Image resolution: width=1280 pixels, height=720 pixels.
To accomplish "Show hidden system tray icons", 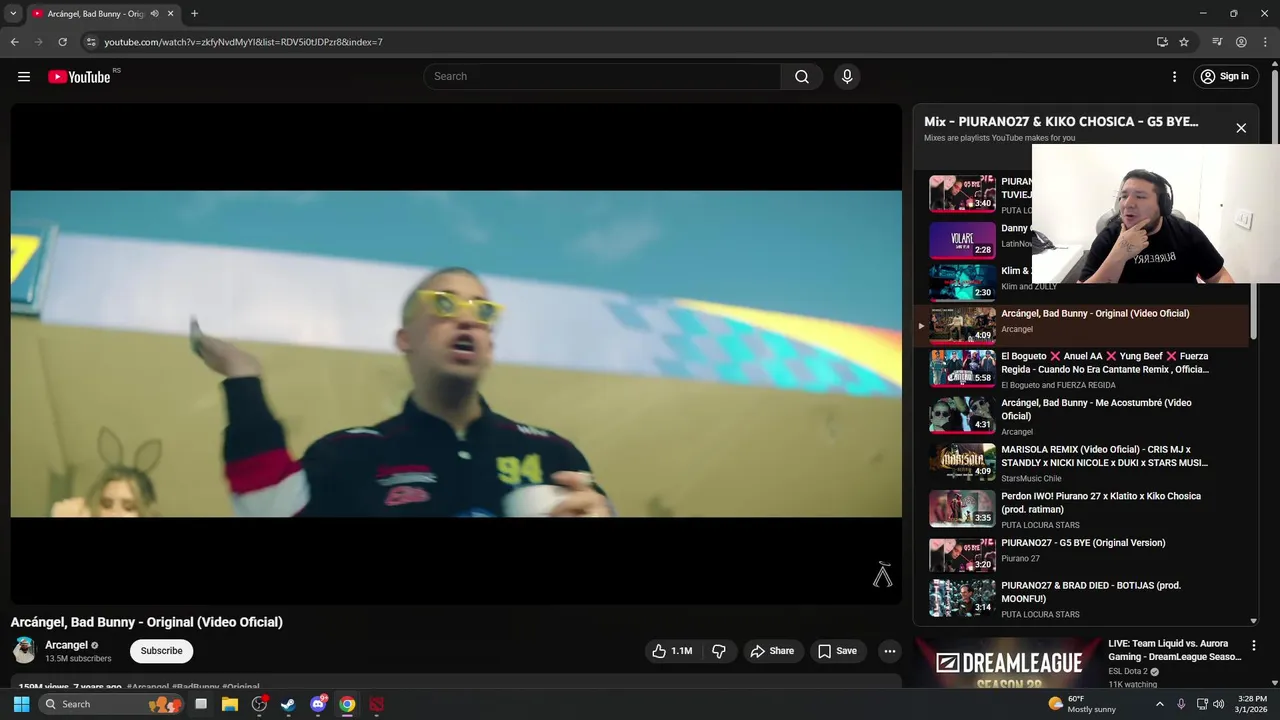I will pyautogui.click(x=1160, y=704).
